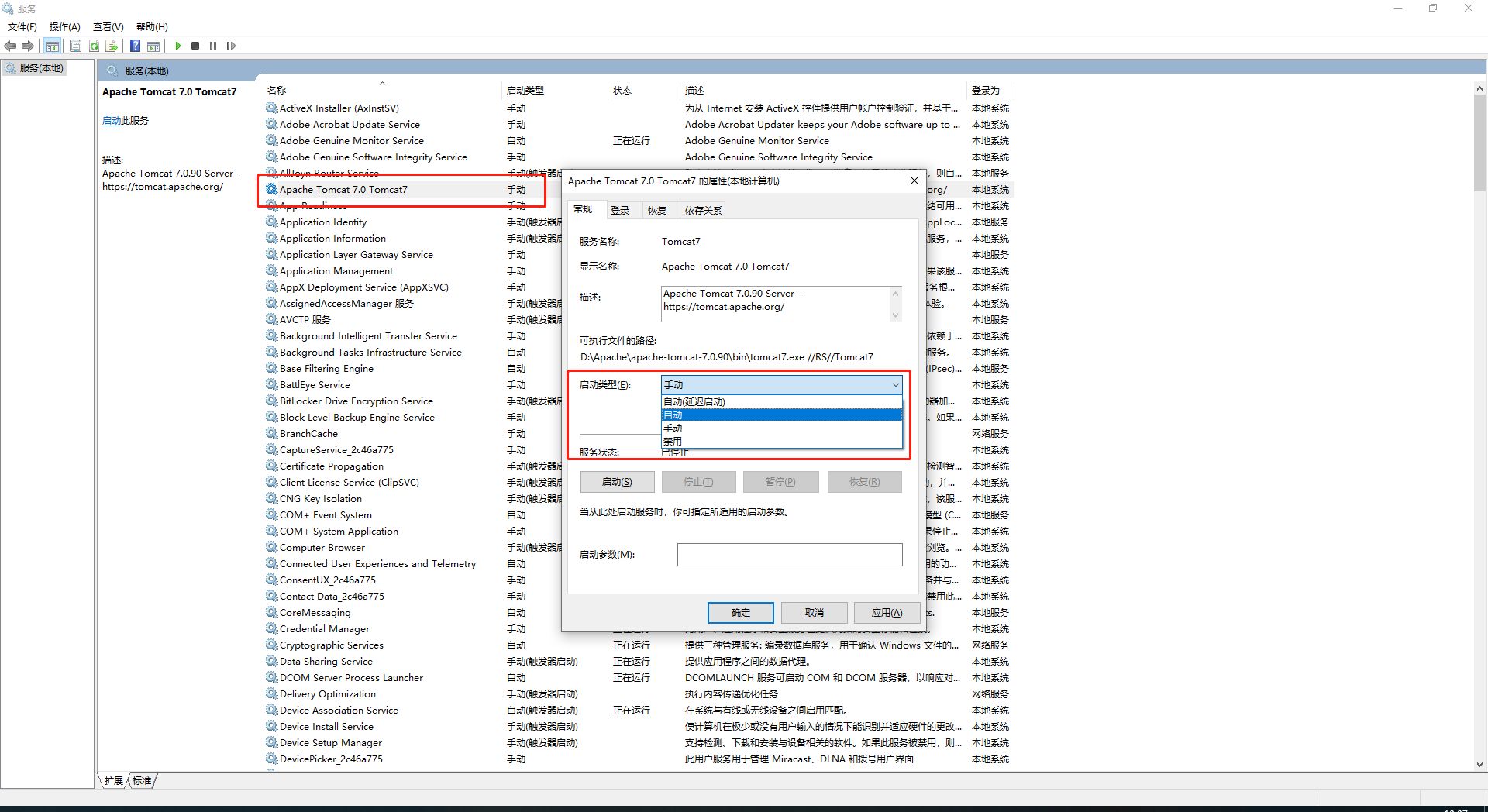Click the gear icon of Base Filtering Engine

[271, 368]
